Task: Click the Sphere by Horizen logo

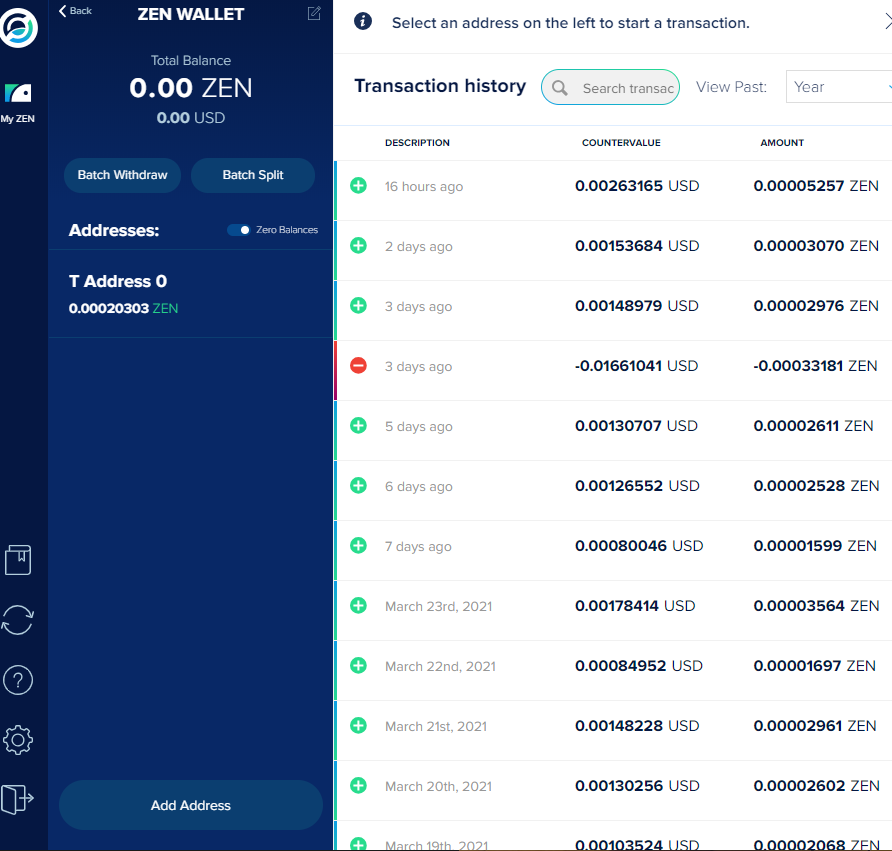Action: [18, 27]
